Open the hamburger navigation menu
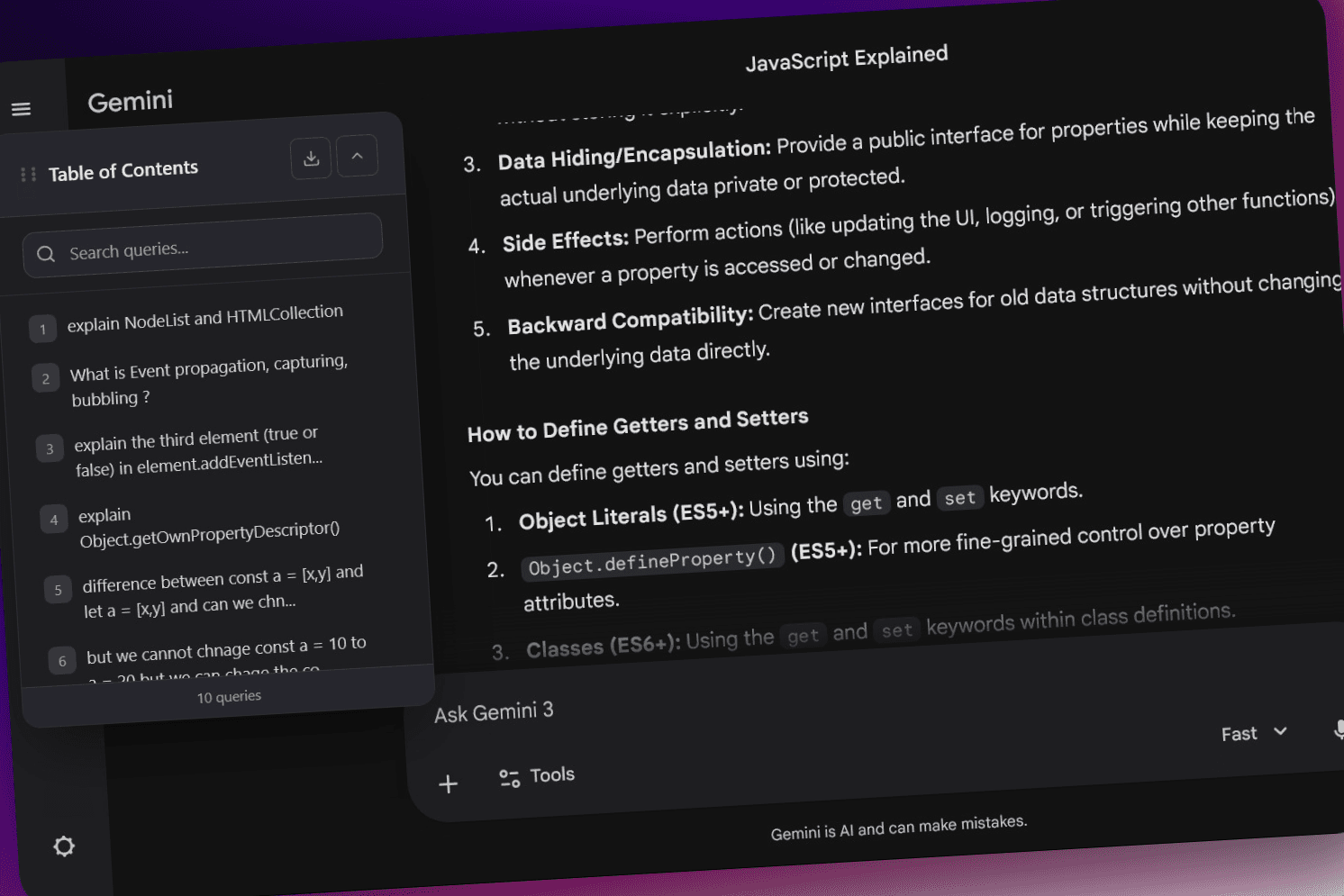 coord(20,108)
